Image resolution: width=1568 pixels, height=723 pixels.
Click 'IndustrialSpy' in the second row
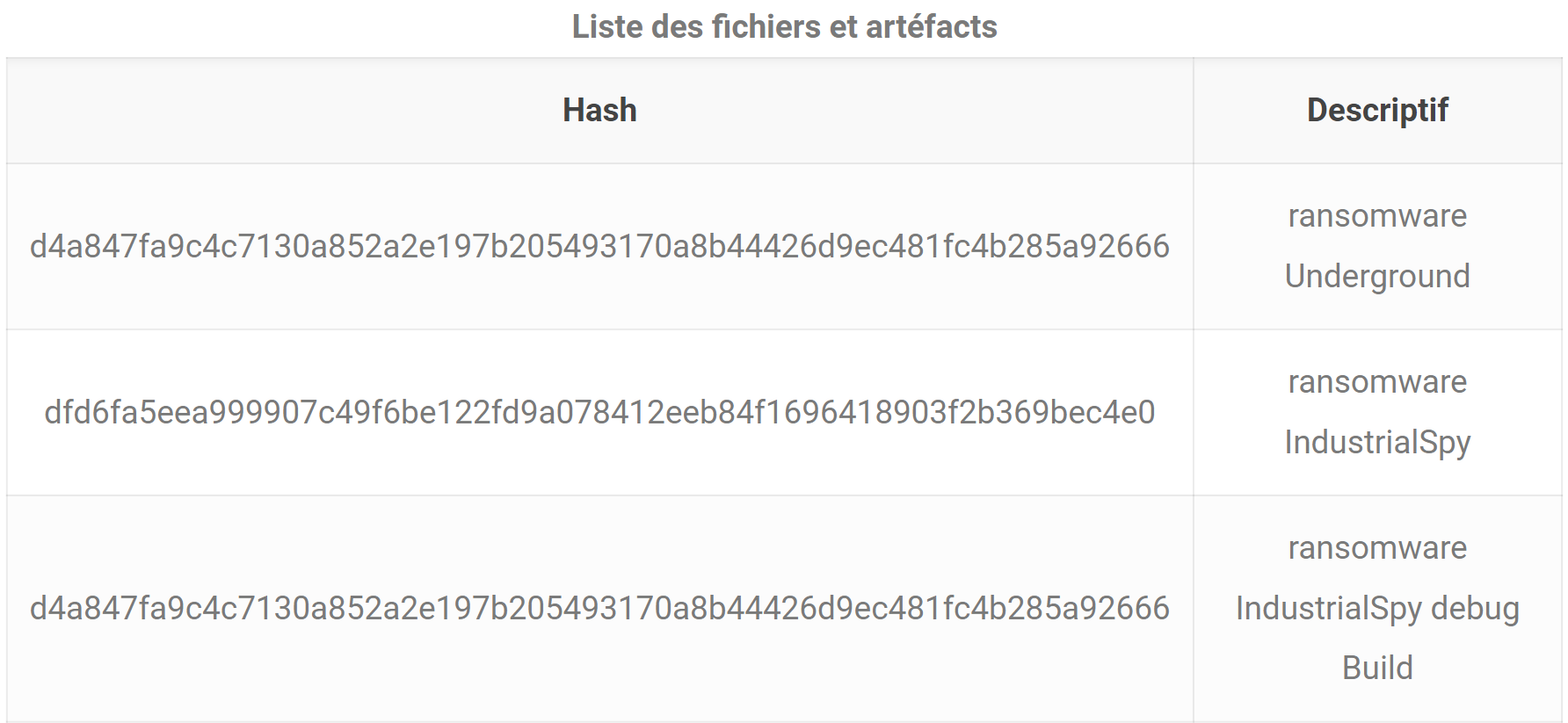(x=1377, y=443)
